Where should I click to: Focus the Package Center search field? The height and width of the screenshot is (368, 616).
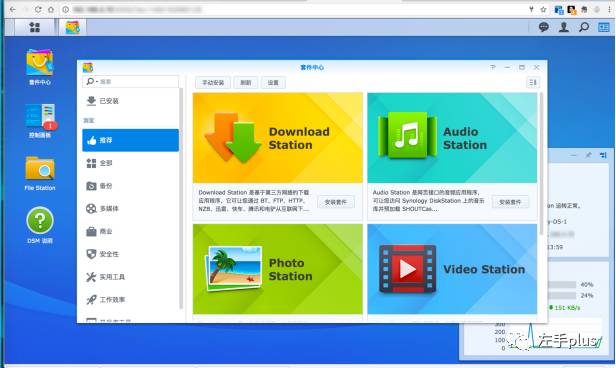[130, 81]
